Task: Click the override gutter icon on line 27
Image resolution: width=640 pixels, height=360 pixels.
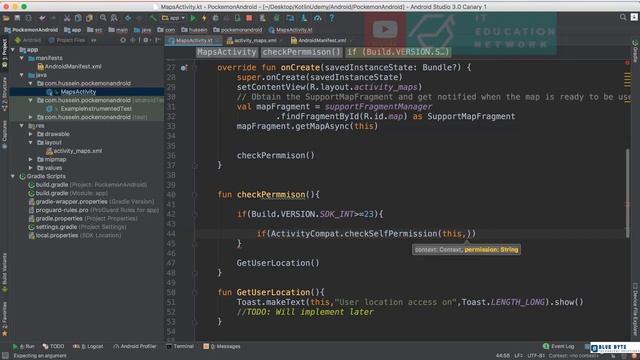Action: coord(184,68)
